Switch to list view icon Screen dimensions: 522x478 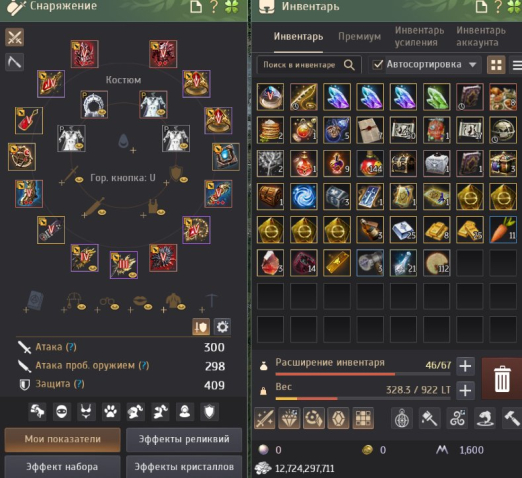pyautogui.click(x=516, y=65)
